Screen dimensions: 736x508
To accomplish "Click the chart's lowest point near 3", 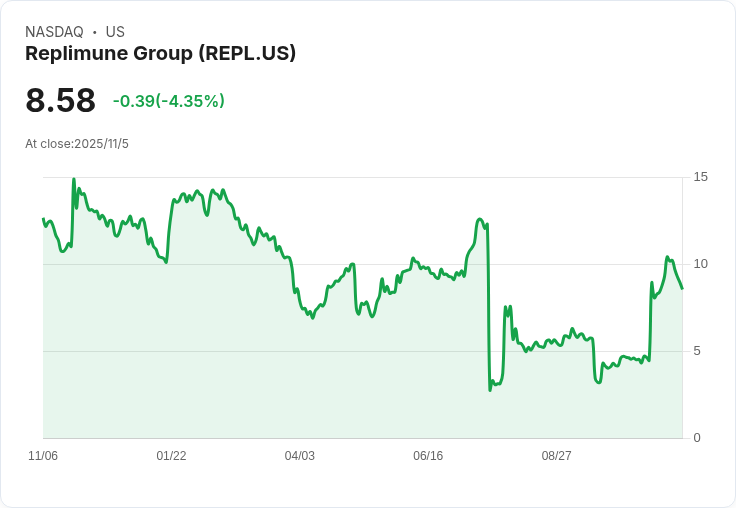I will click(490, 389).
